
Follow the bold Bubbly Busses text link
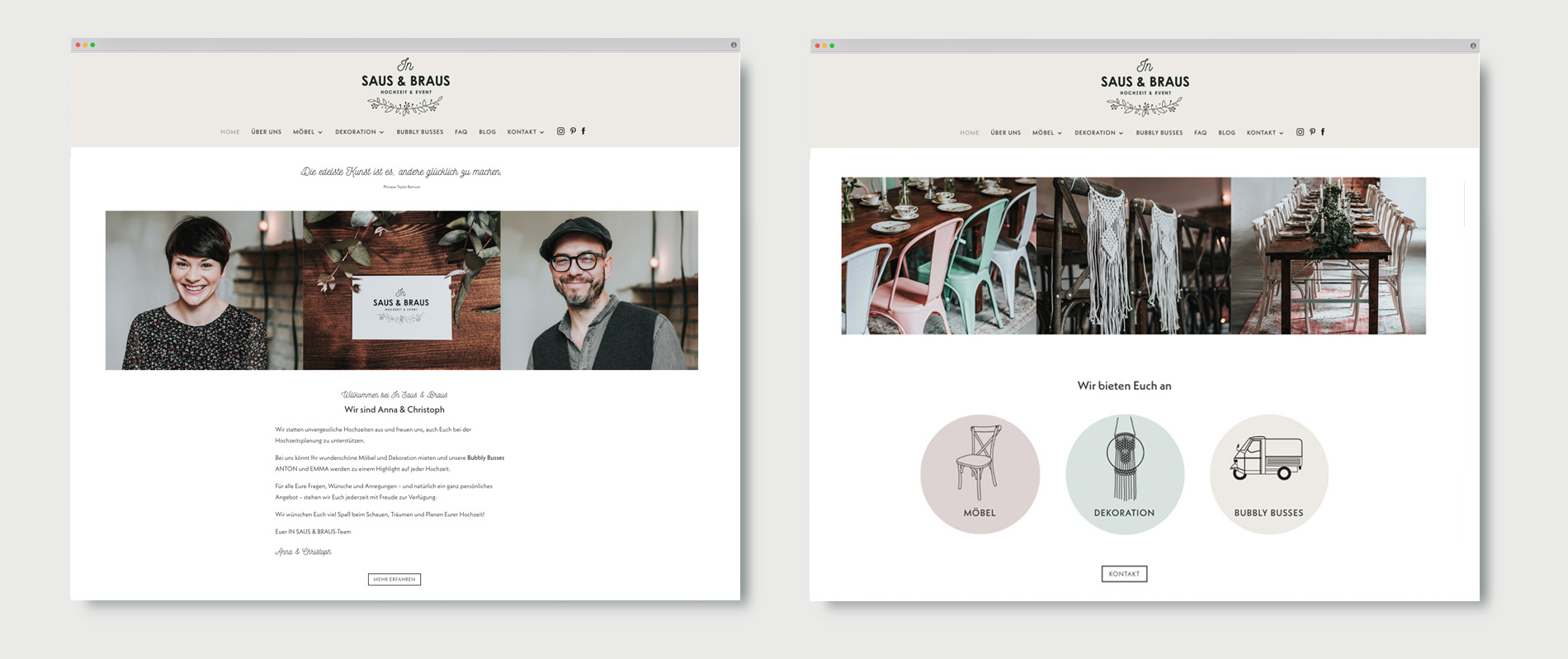(x=486, y=458)
